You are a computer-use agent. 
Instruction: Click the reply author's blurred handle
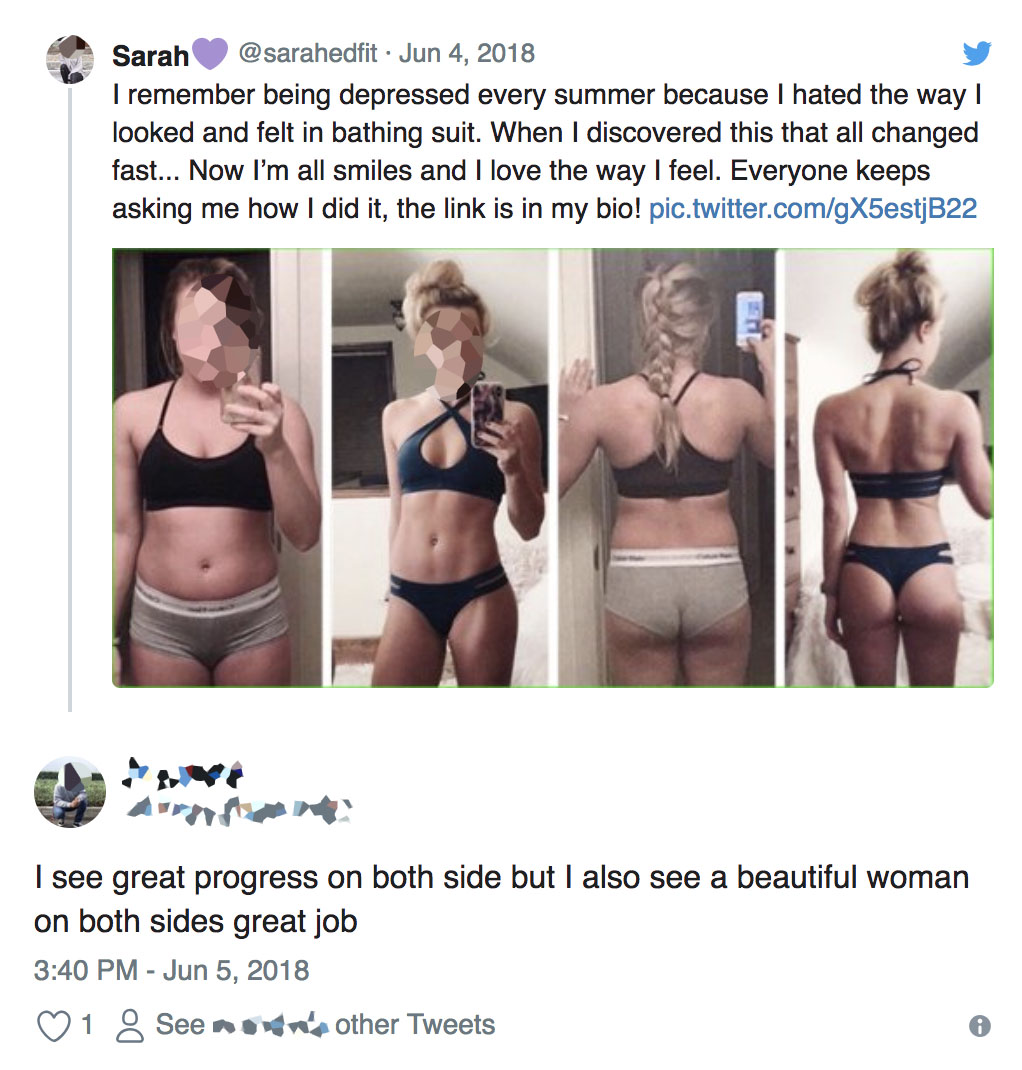coord(239,810)
